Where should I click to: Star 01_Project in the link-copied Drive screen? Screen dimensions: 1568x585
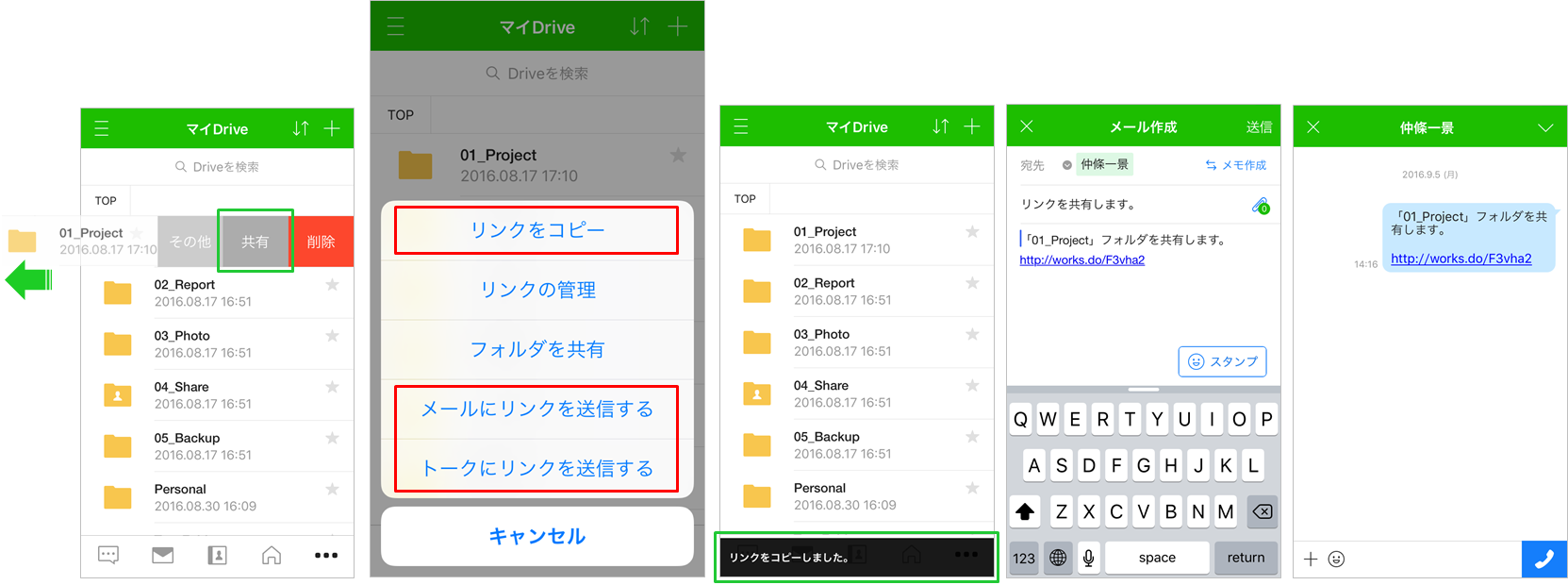[972, 232]
